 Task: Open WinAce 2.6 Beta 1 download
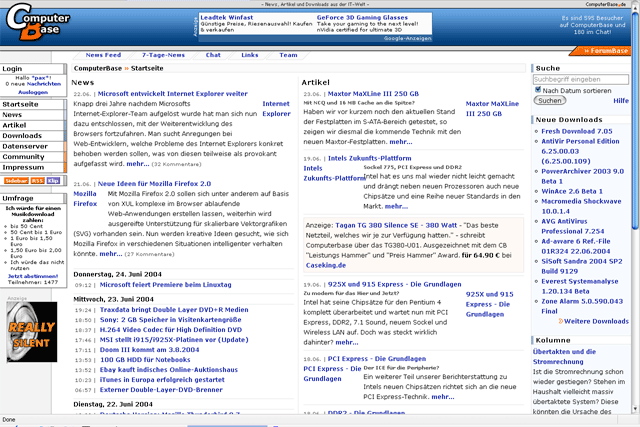(572, 191)
